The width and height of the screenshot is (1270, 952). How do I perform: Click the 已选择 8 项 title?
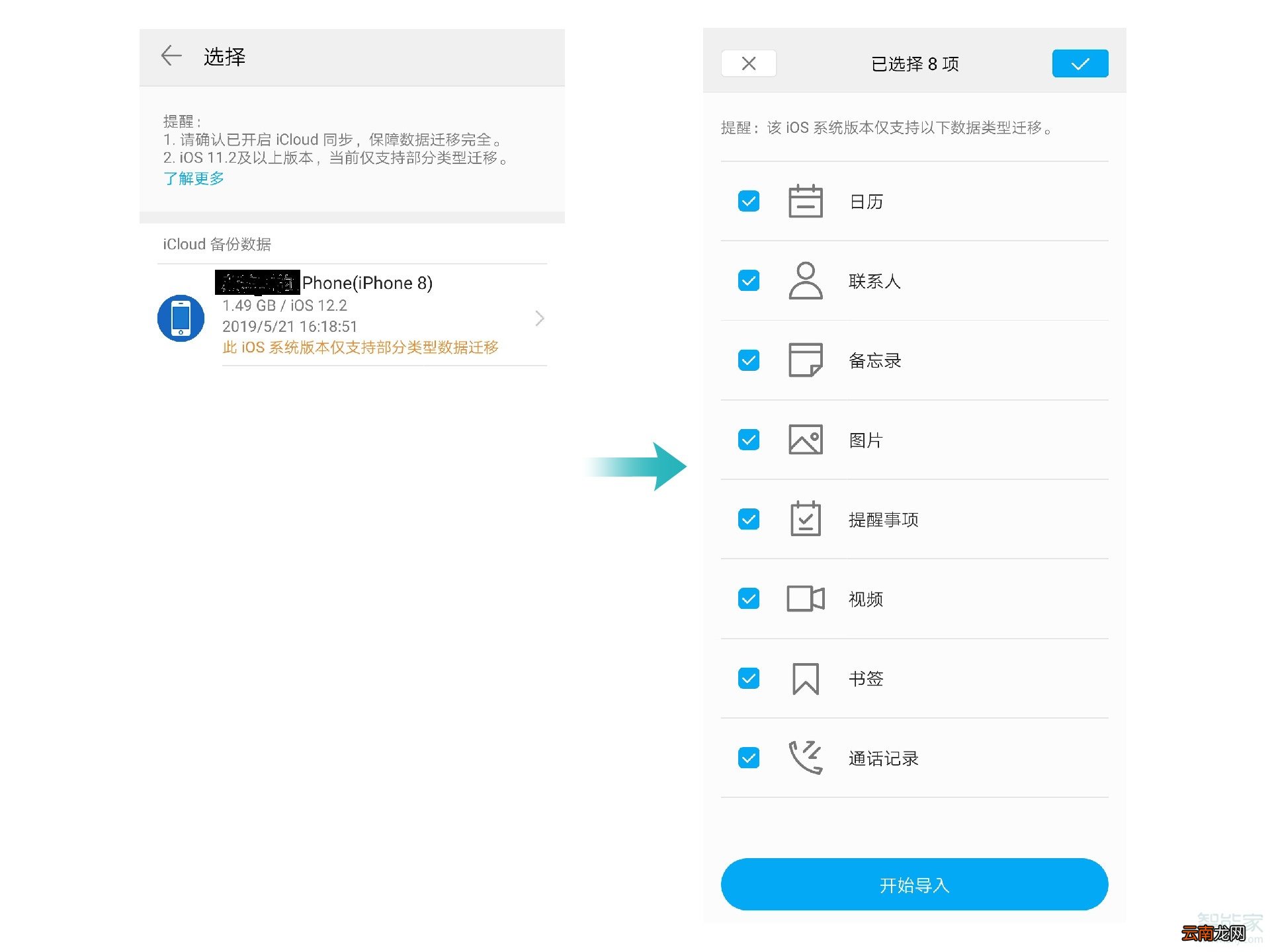(915, 64)
